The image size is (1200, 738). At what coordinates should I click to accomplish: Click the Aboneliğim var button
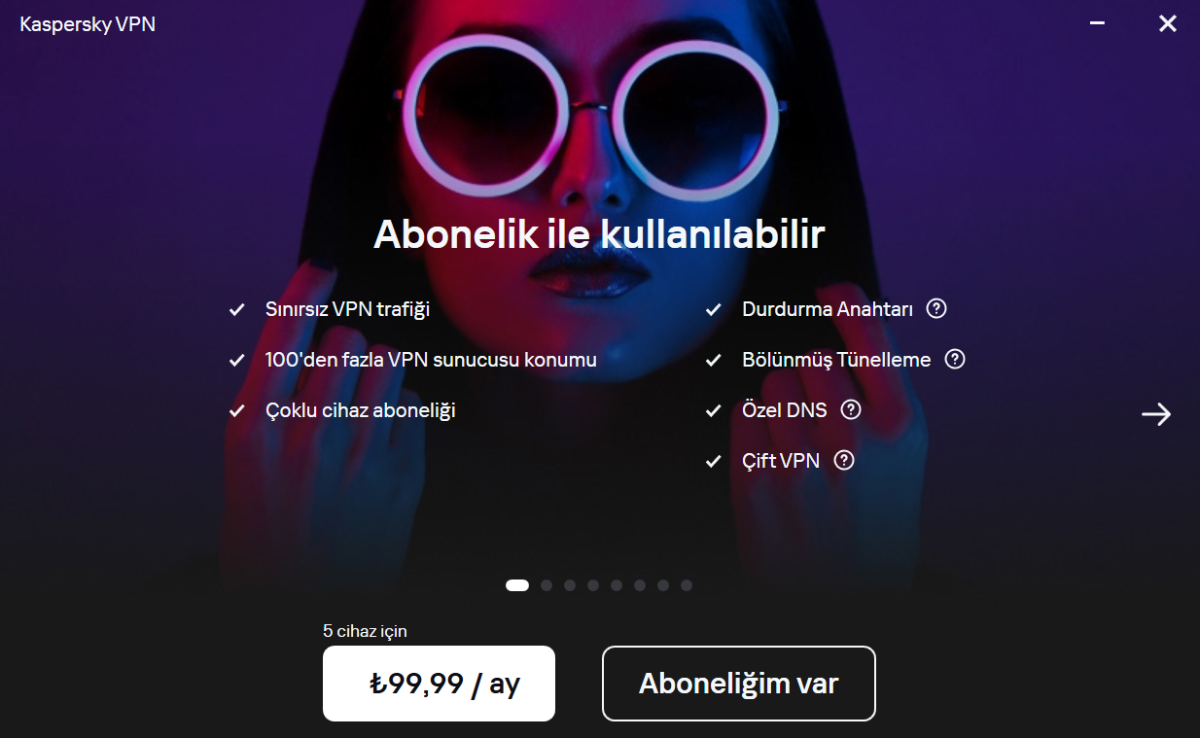(739, 683)
